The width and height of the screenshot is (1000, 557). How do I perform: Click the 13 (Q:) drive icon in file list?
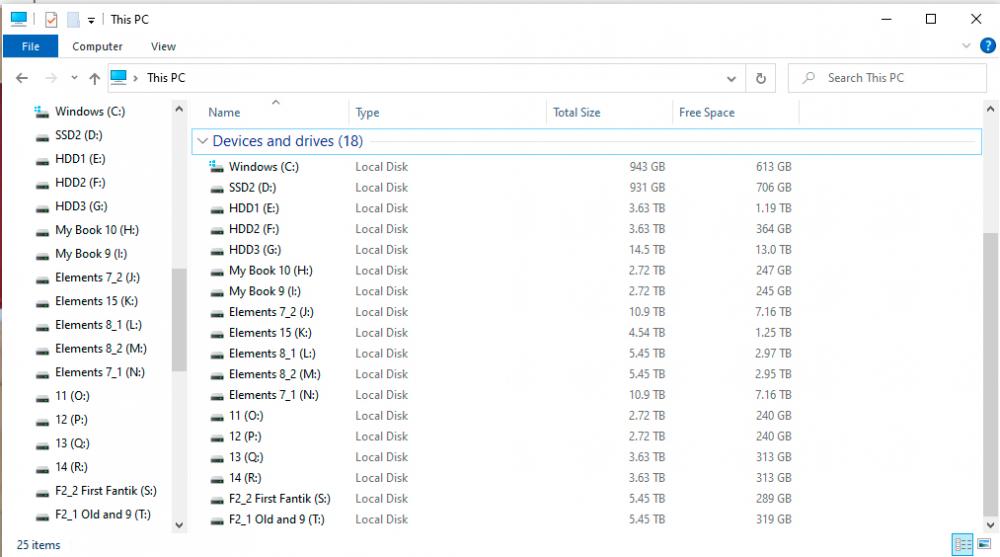(x=217, y=458)
